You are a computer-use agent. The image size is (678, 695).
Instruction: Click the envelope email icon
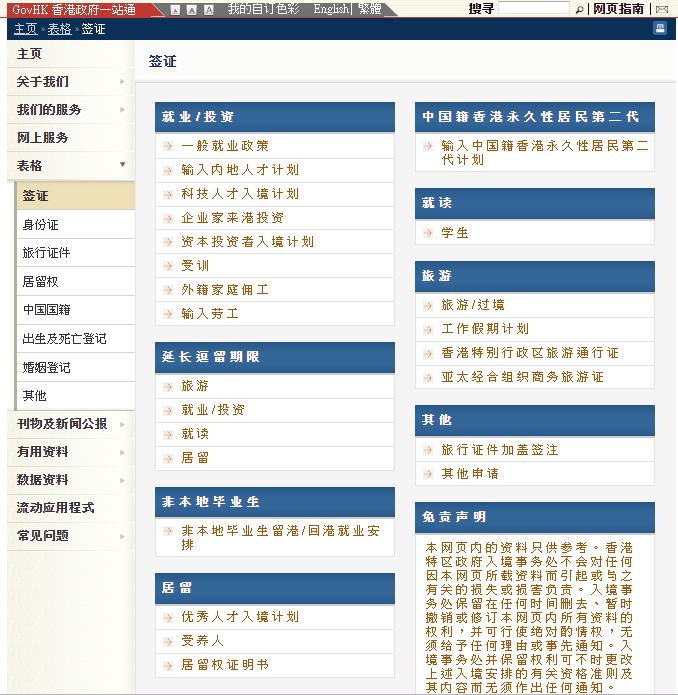click(x=662, y=9)
